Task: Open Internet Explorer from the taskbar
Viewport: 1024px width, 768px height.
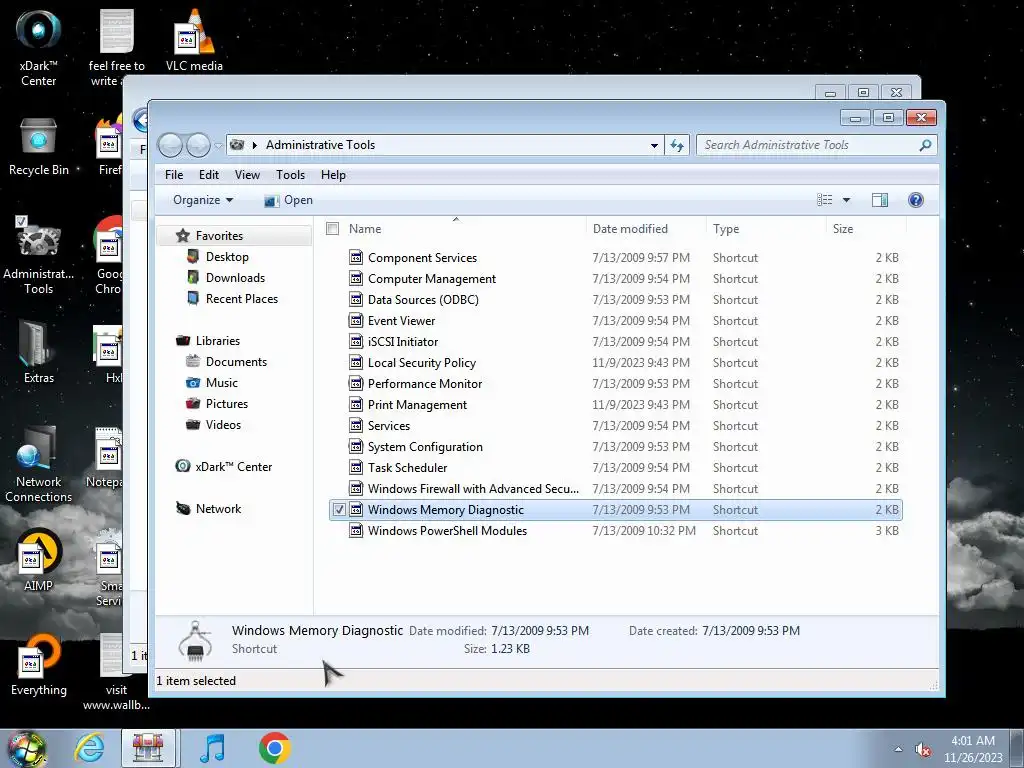Action: point(89,748)
